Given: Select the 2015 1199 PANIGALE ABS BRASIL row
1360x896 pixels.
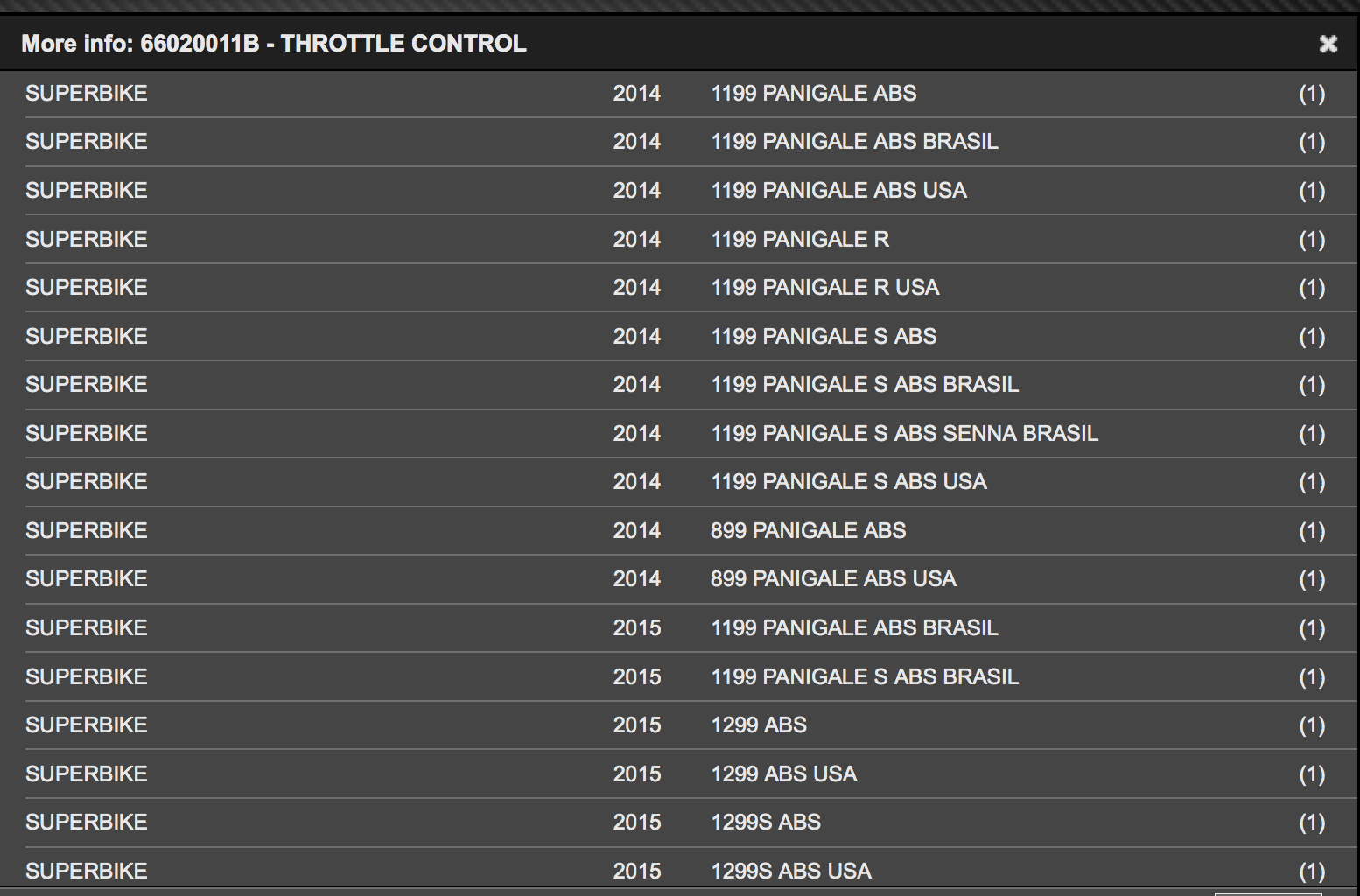Looking at the screenshot, I should (853, 628).
